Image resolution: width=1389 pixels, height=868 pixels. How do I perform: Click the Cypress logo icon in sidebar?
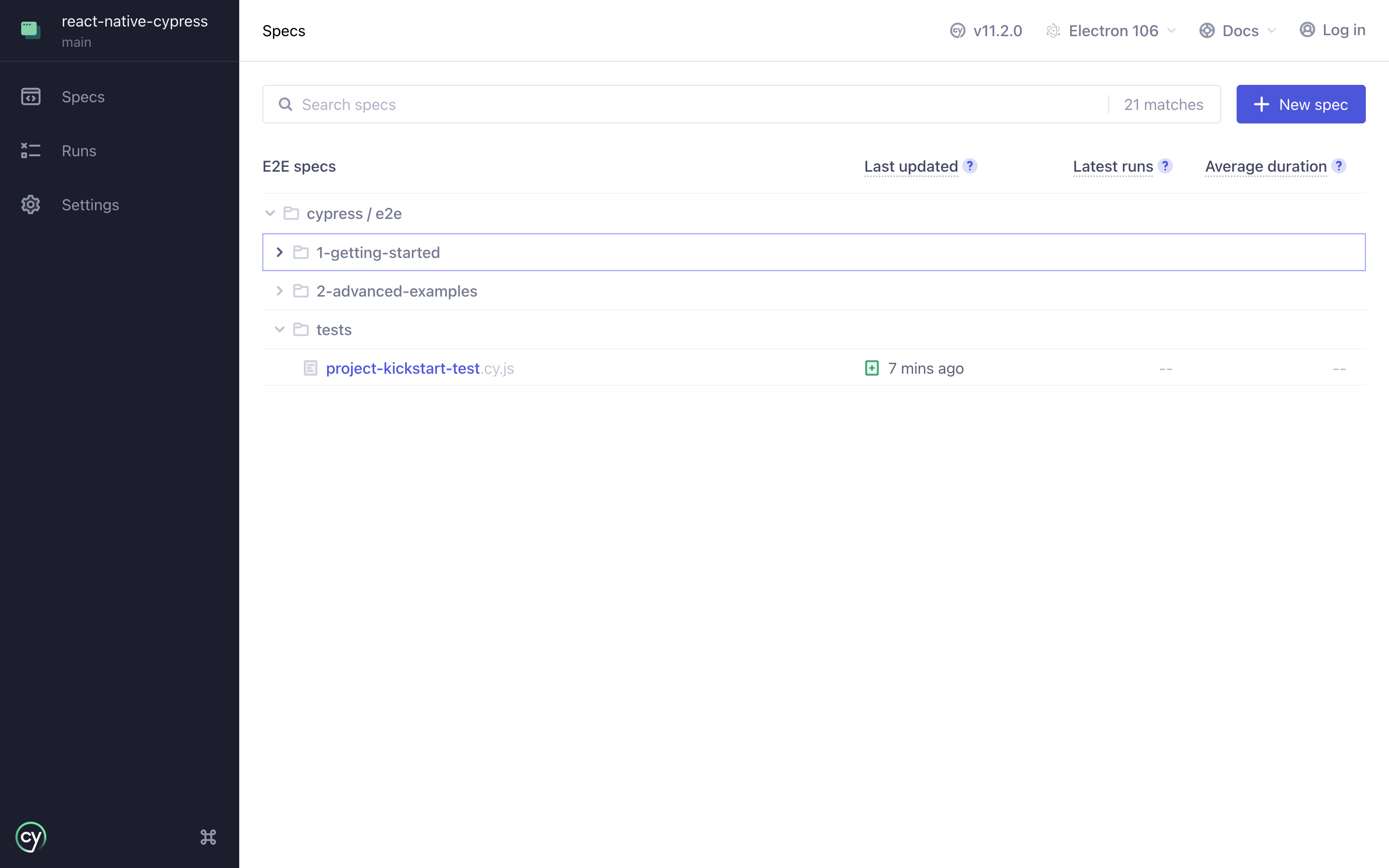[x=31, y=836]
